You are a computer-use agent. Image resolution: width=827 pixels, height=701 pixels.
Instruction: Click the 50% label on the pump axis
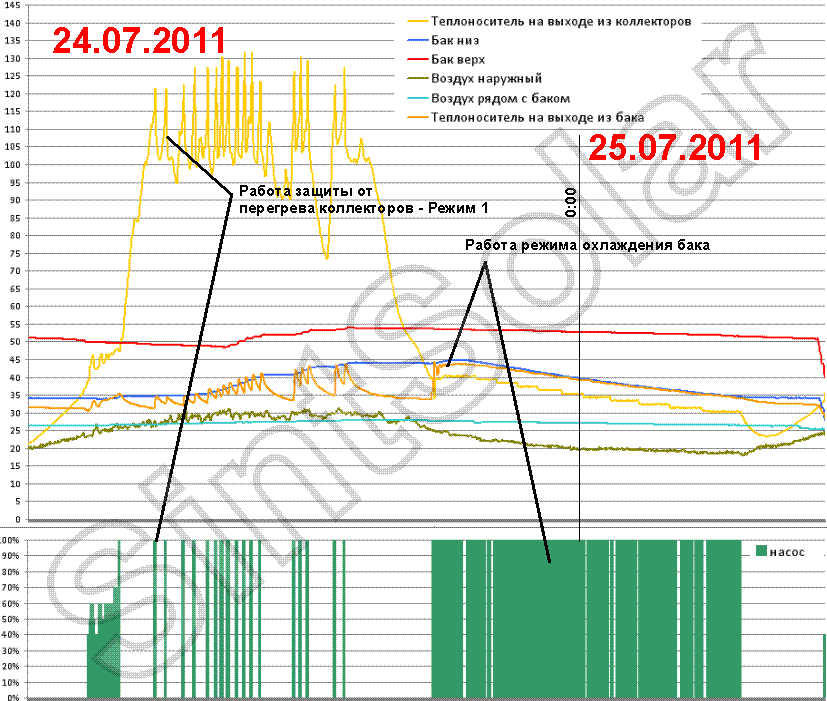(11, 619)
